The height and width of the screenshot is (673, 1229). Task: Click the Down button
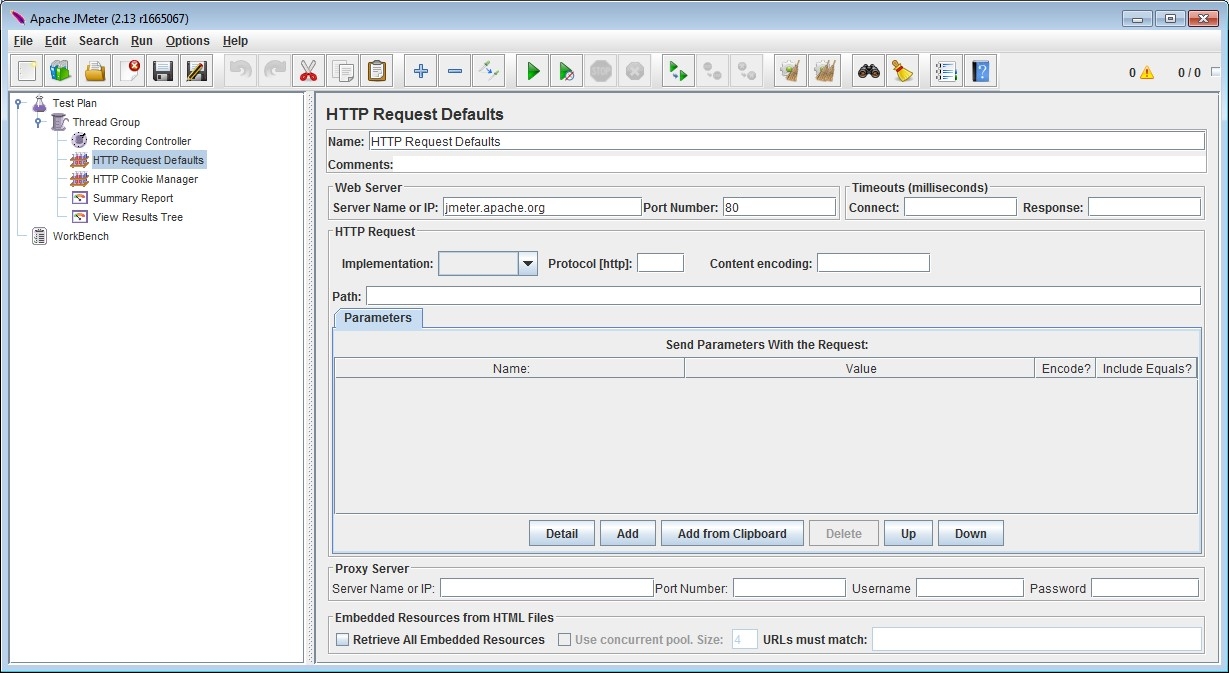pyautogui.click(x=971, y=534)
